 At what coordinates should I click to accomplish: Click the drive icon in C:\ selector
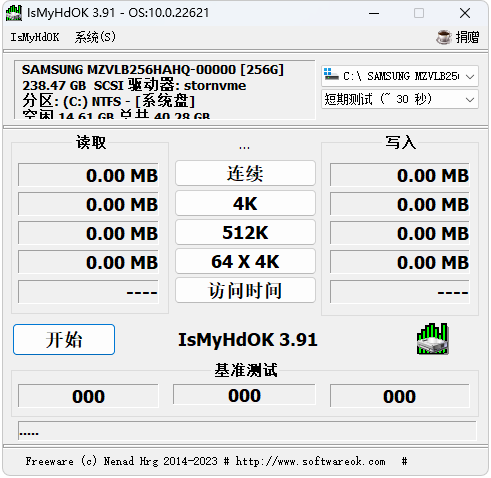[331, 75]
